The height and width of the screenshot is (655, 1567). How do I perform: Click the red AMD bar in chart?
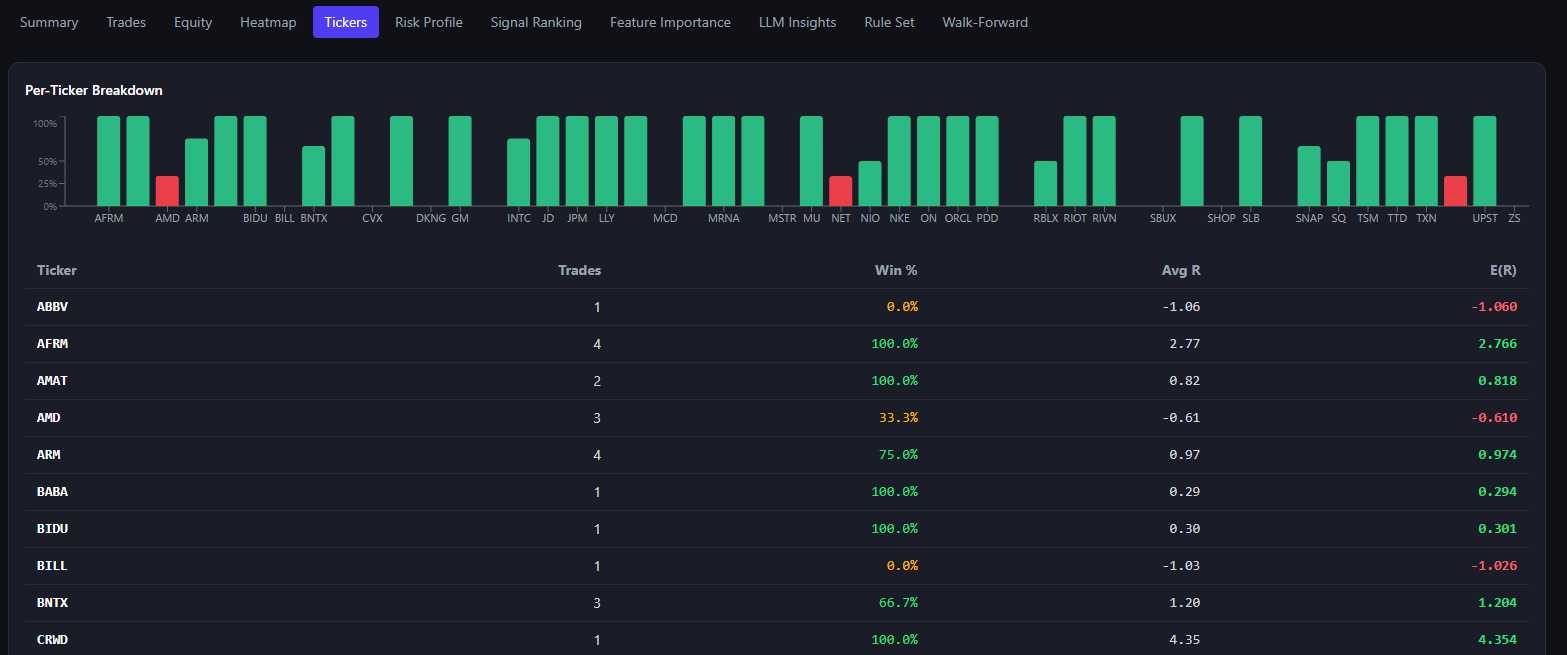167,191
